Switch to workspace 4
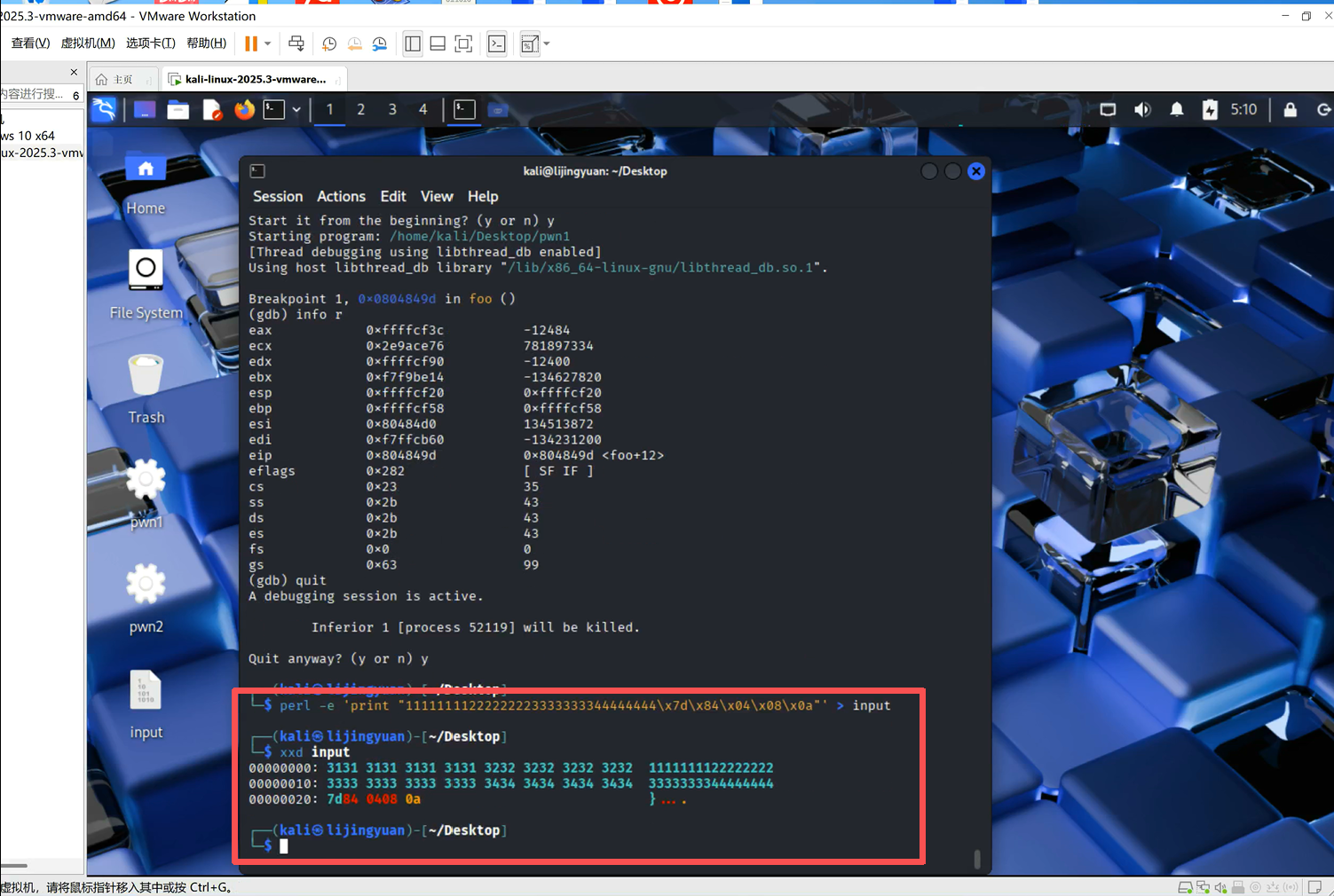The height and width of the screenshot is (896, 1334). coord(423,109)
